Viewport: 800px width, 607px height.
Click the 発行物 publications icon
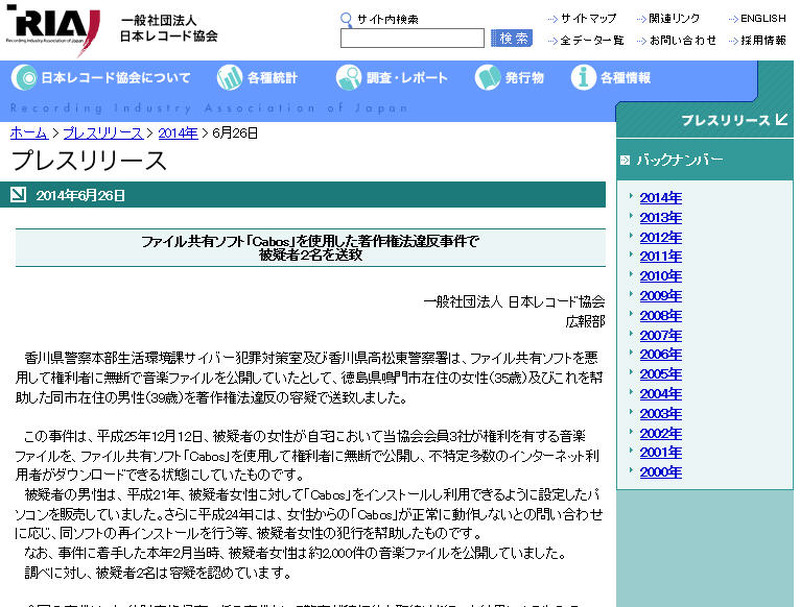[x=487, y=78]
